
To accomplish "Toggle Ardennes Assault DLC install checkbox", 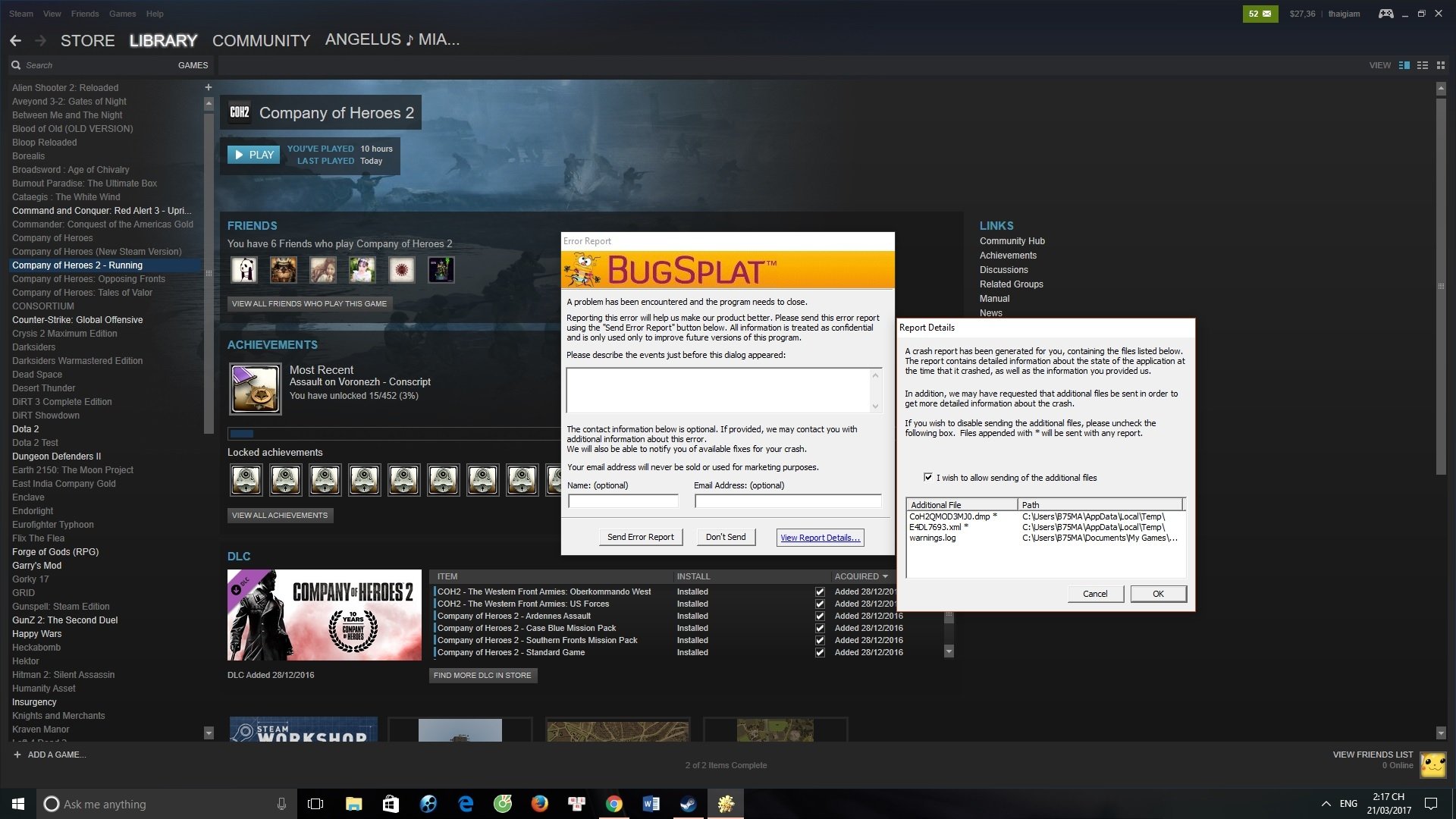I will pyautogui.click(x=820, y=616).
